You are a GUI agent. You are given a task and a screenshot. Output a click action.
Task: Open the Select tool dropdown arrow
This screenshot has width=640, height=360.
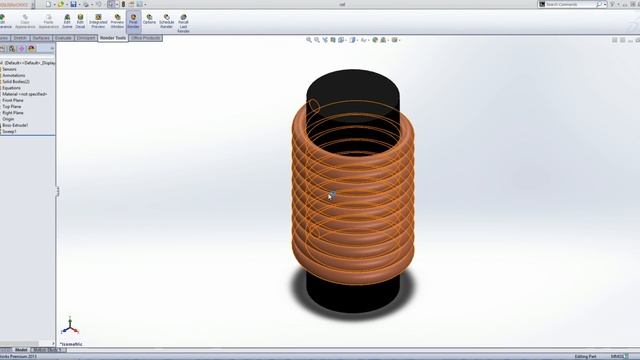tap(117, 4)
